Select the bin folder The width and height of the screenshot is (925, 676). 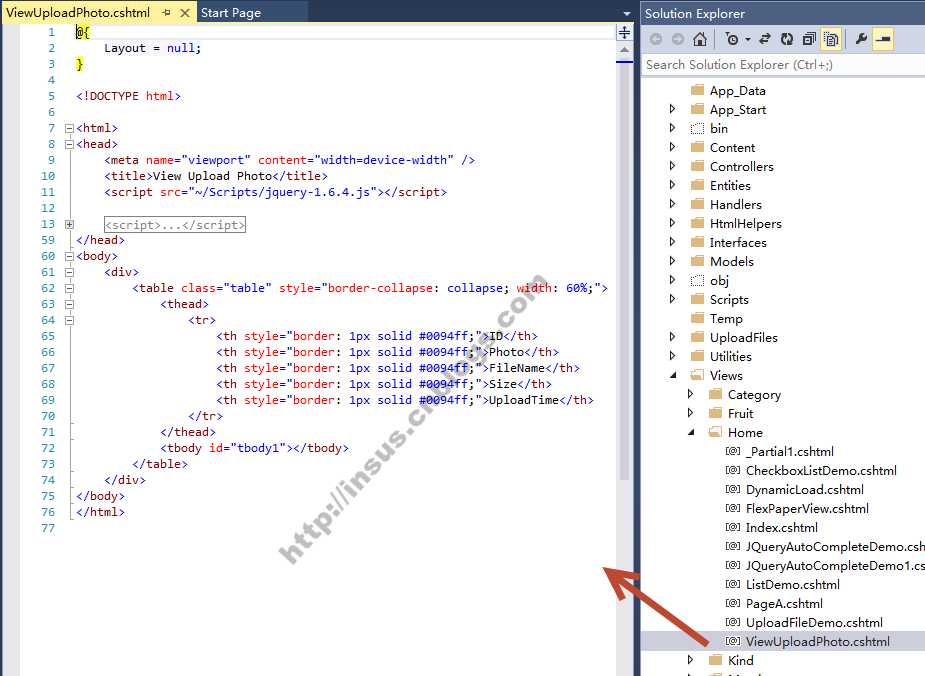coord(719,128)
